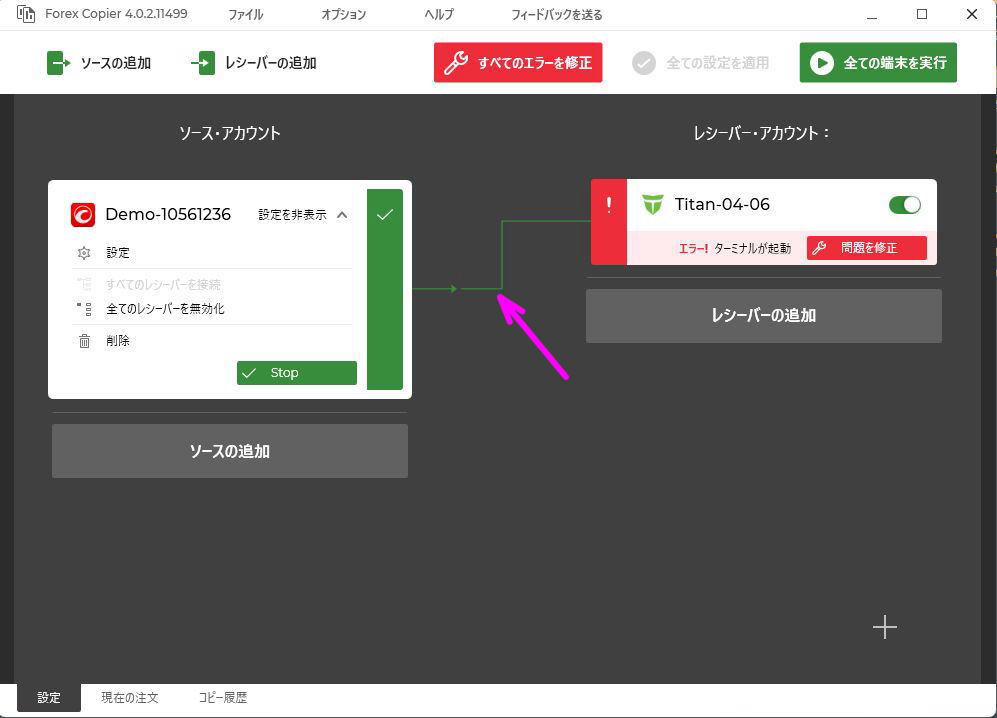This screenshot has width=997, height=718.
Task: Maximize the Forex Copier window
Action: pyautogui.click(x=922, y=14)
